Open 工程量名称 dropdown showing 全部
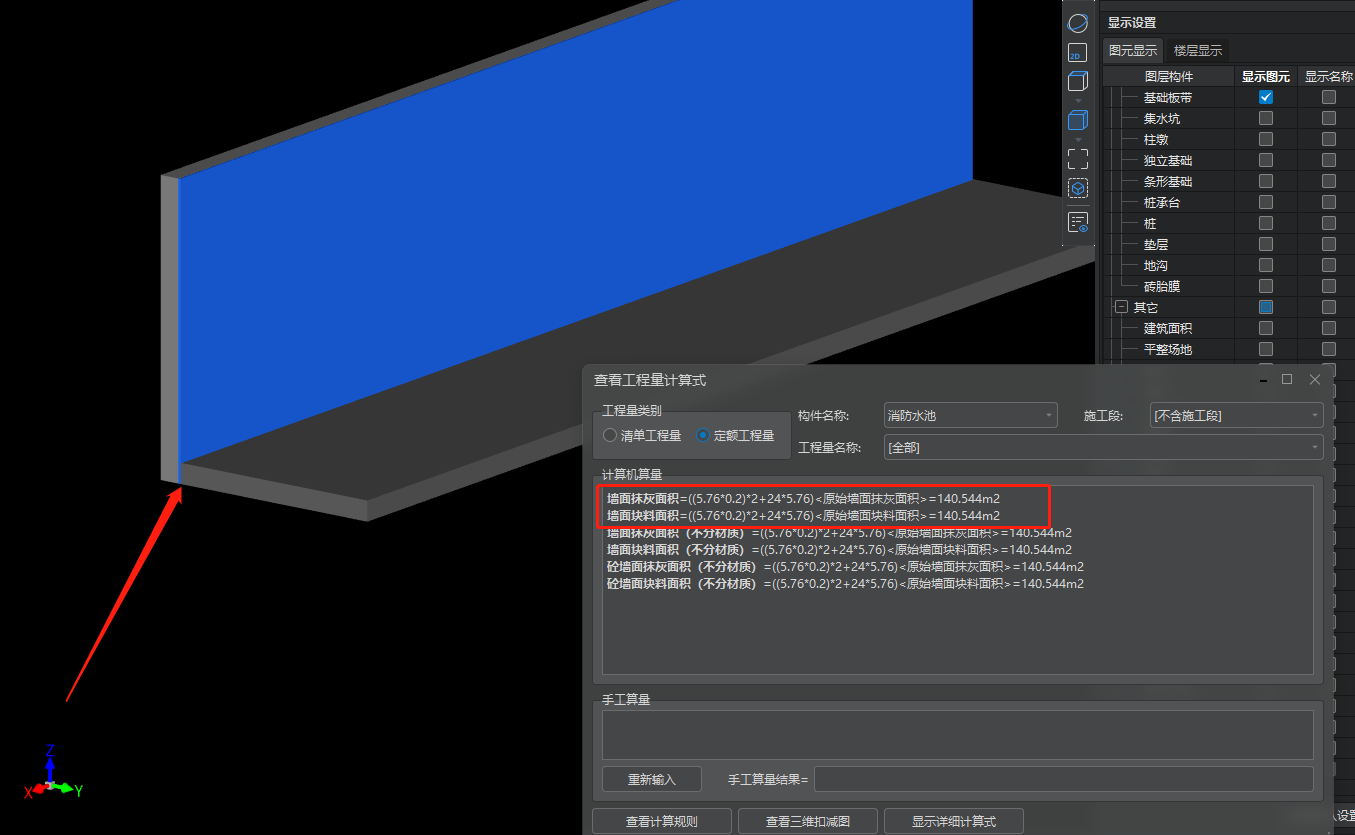The width and height of the screenshot is (1355, 835). coord(1103,447)
